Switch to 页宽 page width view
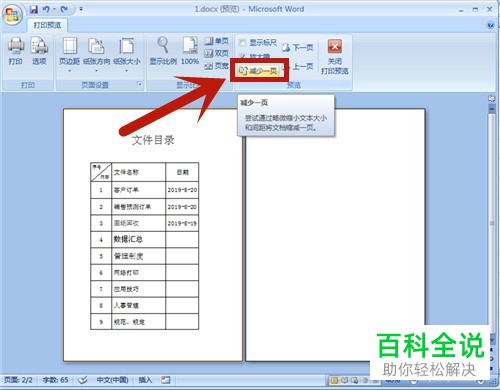The height and width of the screenshot is (390, 500). click(x=216, y=66)
